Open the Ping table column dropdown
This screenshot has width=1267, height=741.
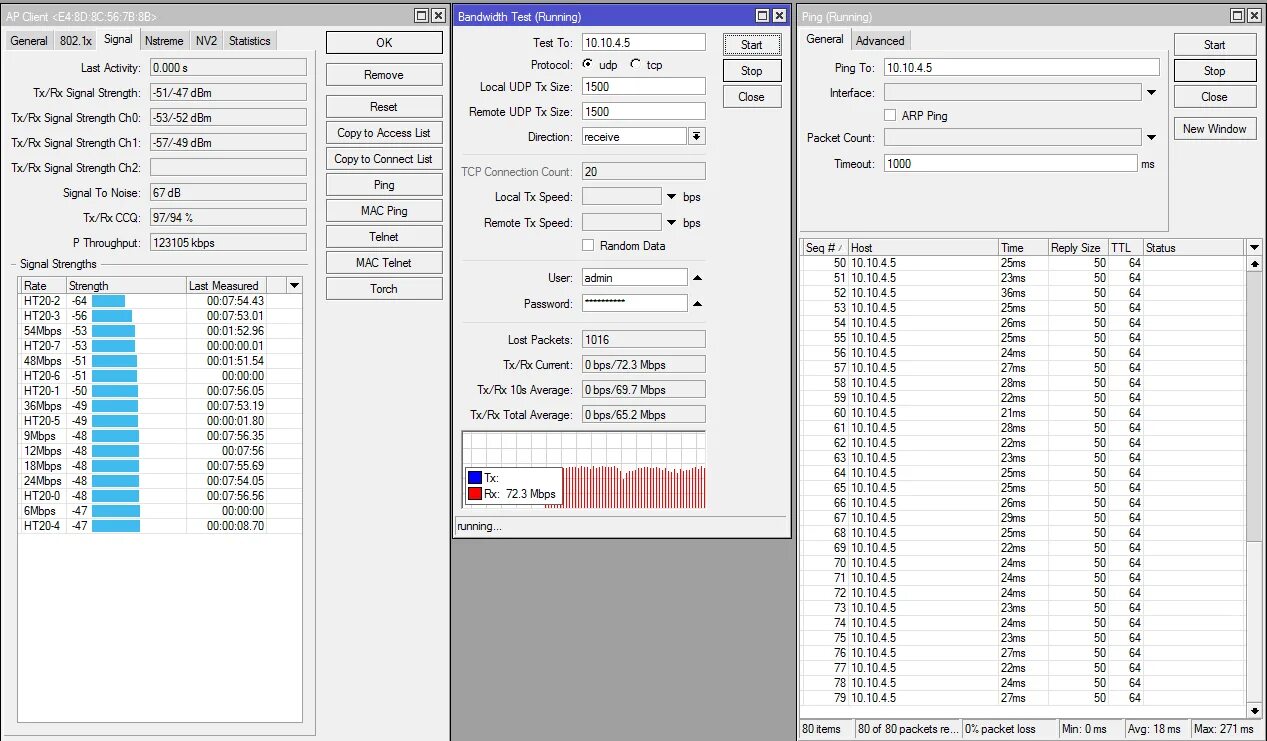point(1254,247)
